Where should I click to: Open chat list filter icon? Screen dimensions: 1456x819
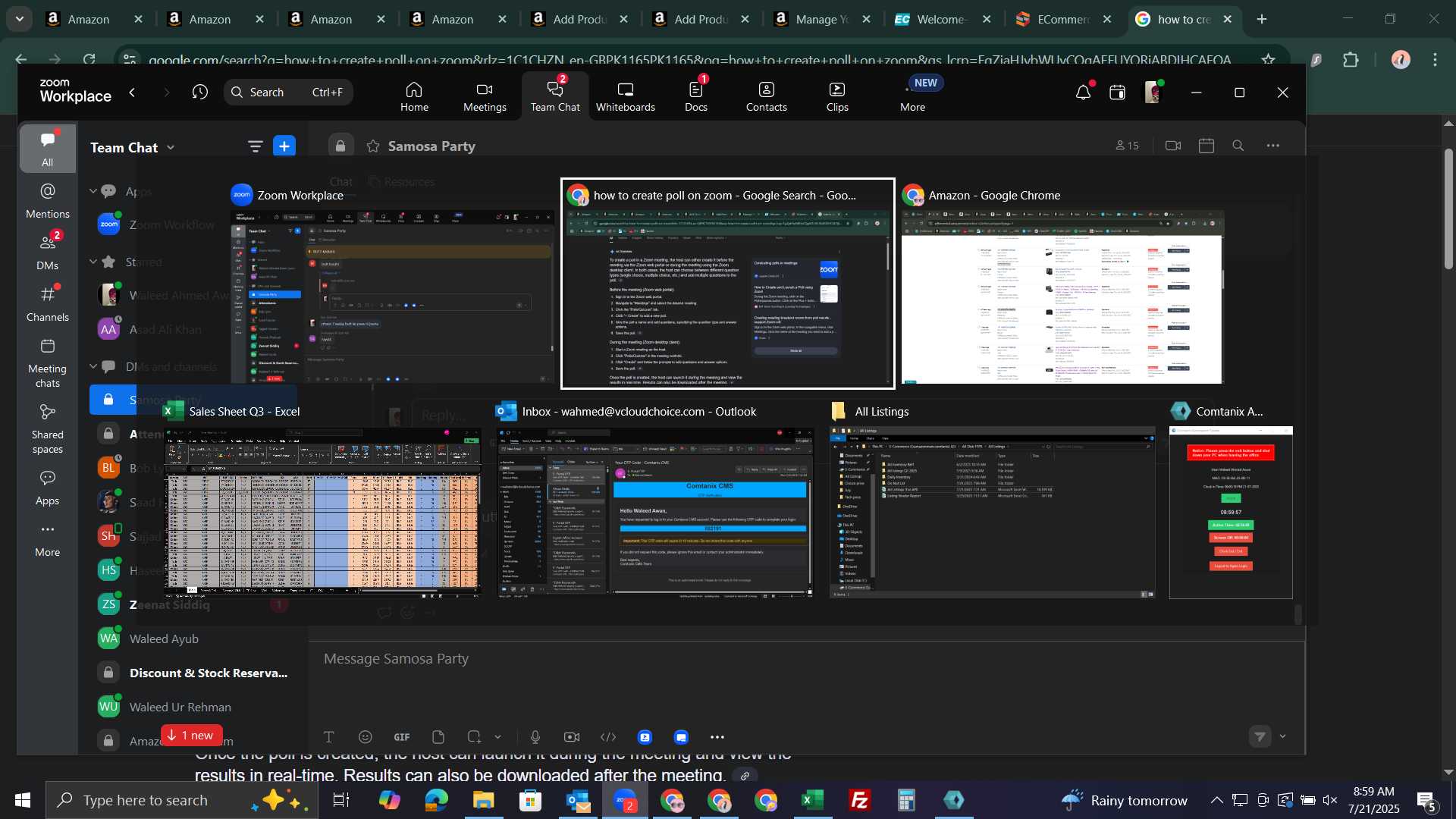pyautogui.click(x=255, y=146)
